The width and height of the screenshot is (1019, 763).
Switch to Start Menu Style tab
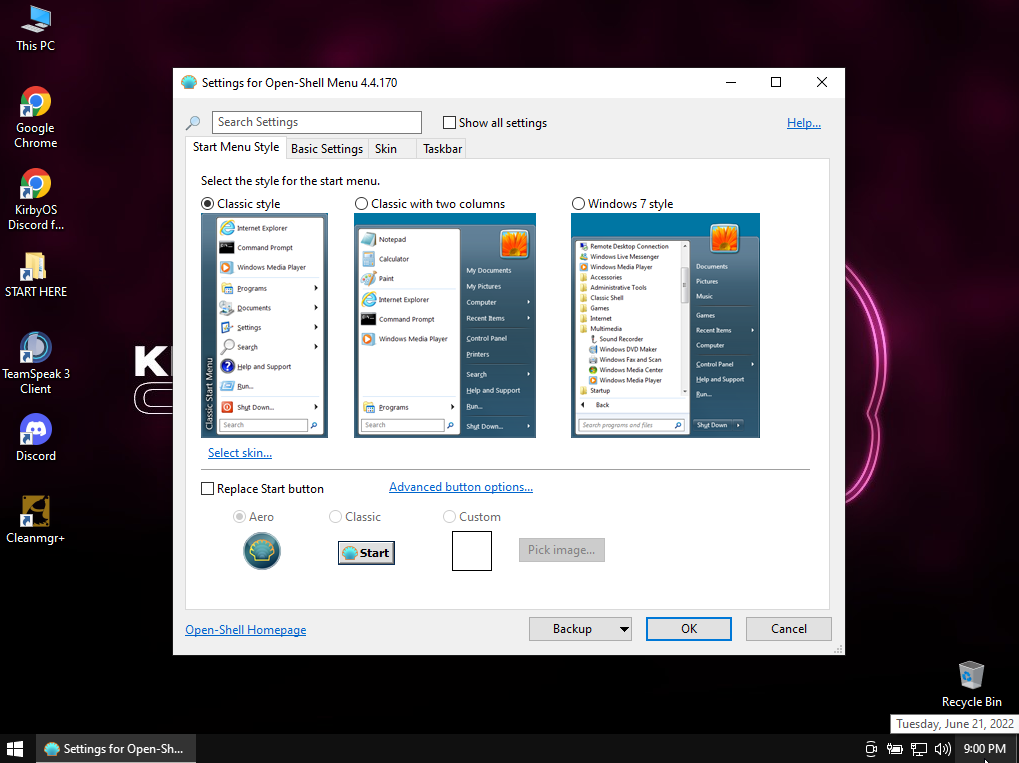pyautogui.click(x=236, y=147)
